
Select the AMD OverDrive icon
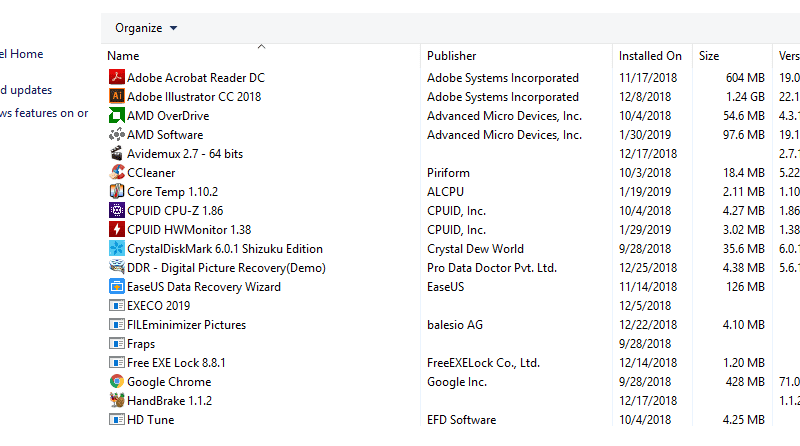pyautogui.click(x=116, y=115)
